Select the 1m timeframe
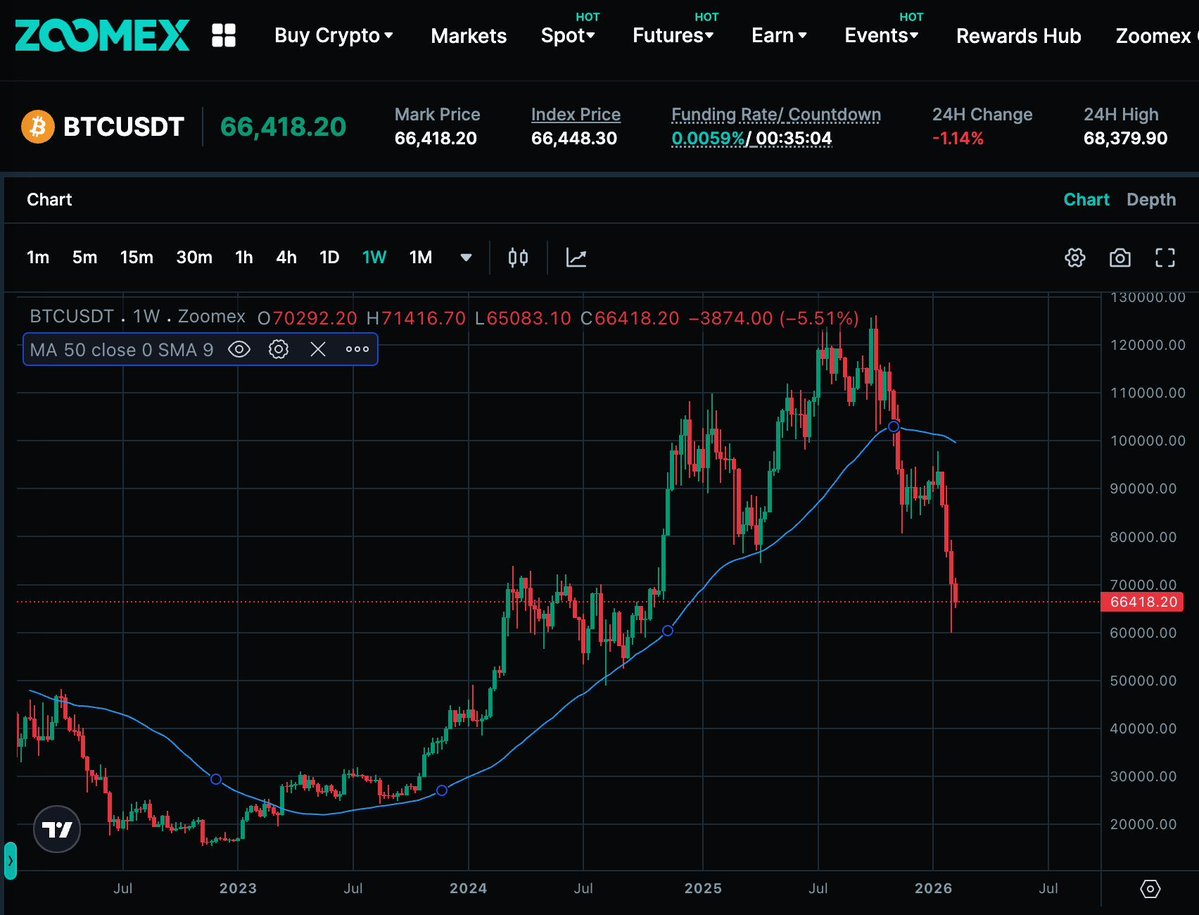 [37, 258]
